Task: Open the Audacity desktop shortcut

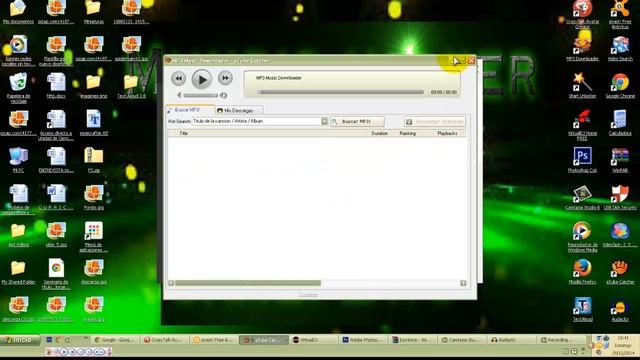Action: pyautogui.click(x=620, y=309)
